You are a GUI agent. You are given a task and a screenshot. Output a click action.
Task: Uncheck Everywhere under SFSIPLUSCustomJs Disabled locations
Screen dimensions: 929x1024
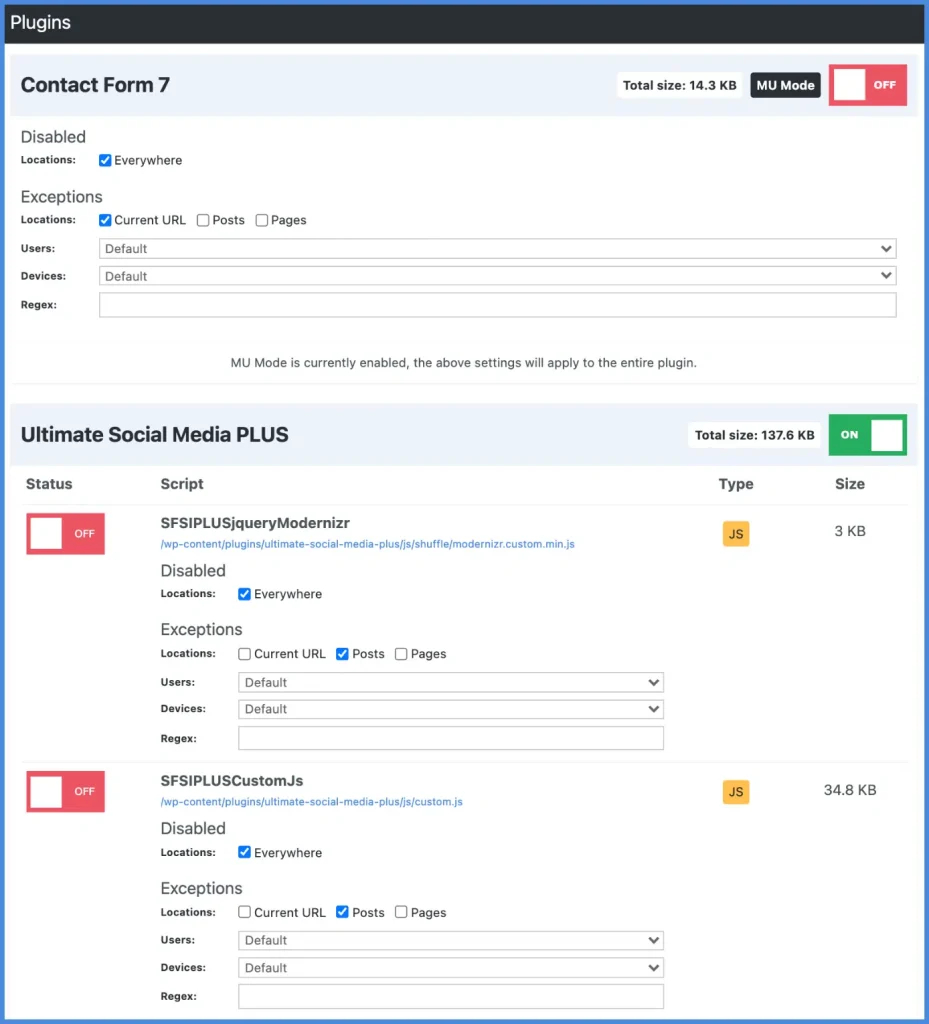point(244,852)
